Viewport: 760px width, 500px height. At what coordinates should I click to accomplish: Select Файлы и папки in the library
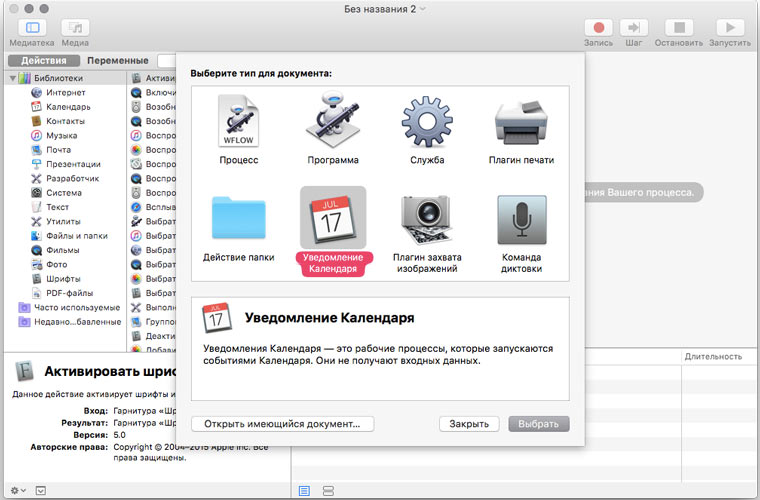coord(65,236)
